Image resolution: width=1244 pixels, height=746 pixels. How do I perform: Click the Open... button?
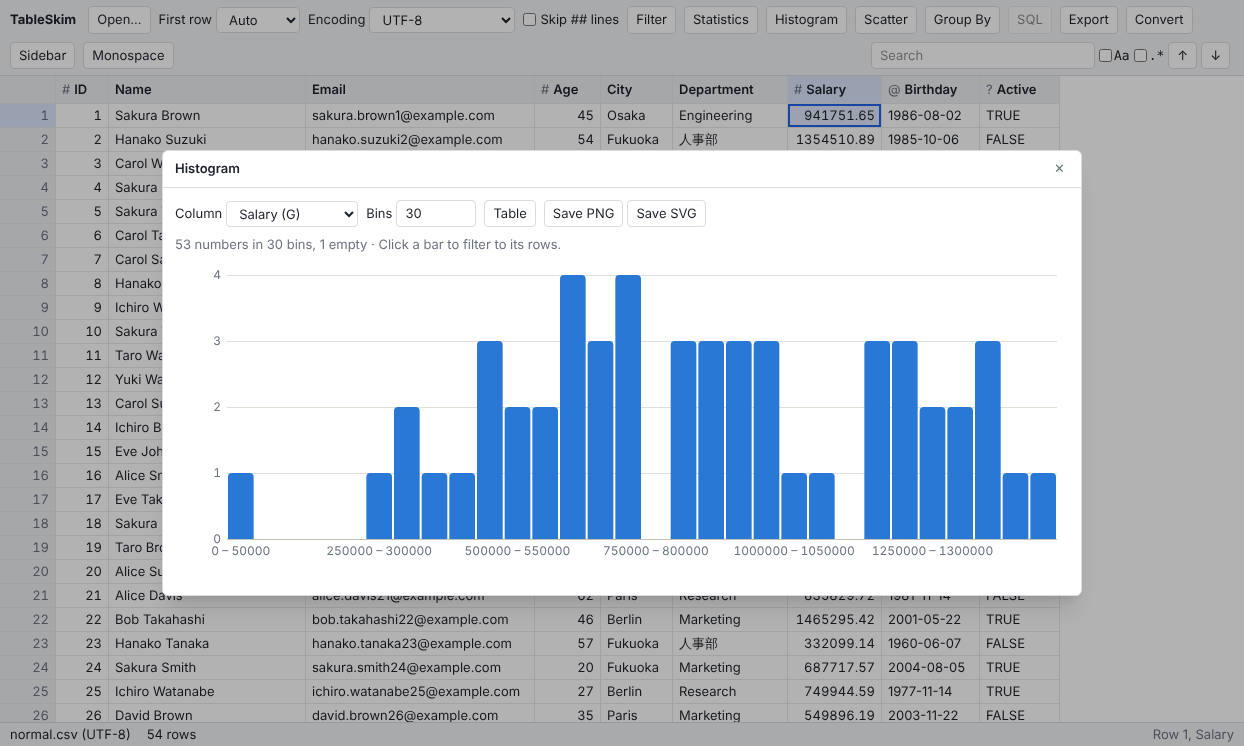point(119,20)
